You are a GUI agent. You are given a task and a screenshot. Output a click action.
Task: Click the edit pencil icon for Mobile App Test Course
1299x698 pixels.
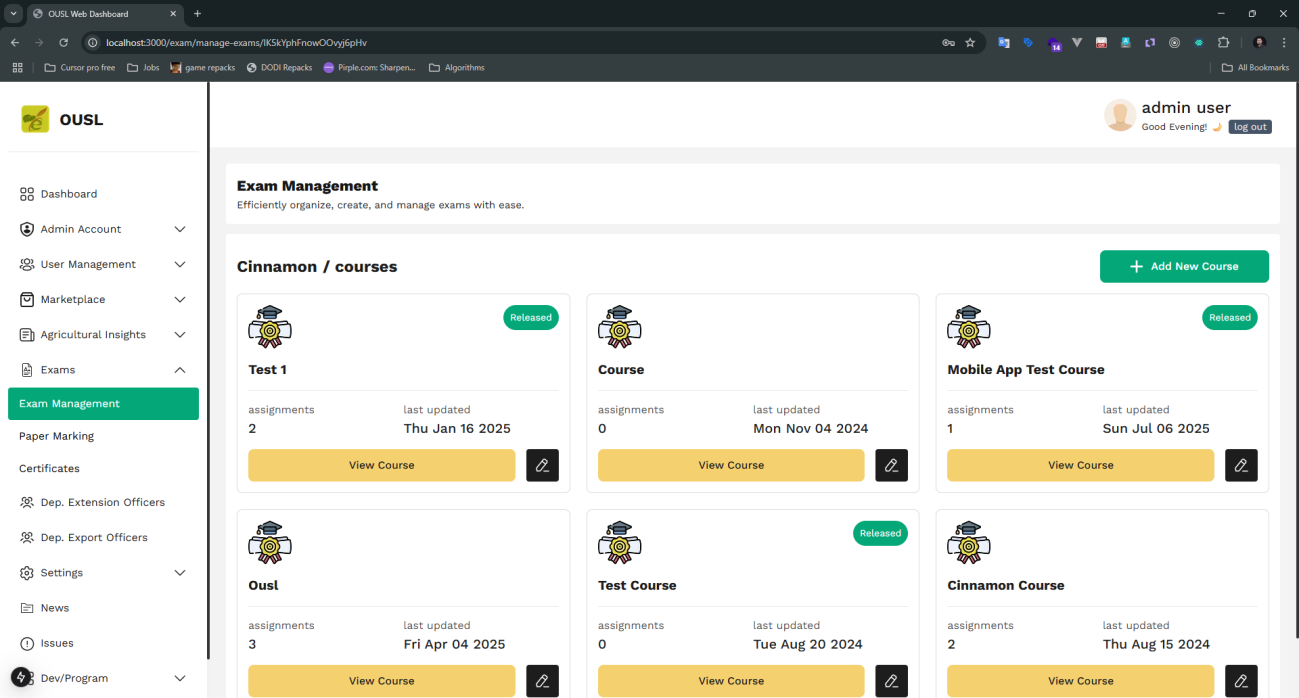point(1241,465)
